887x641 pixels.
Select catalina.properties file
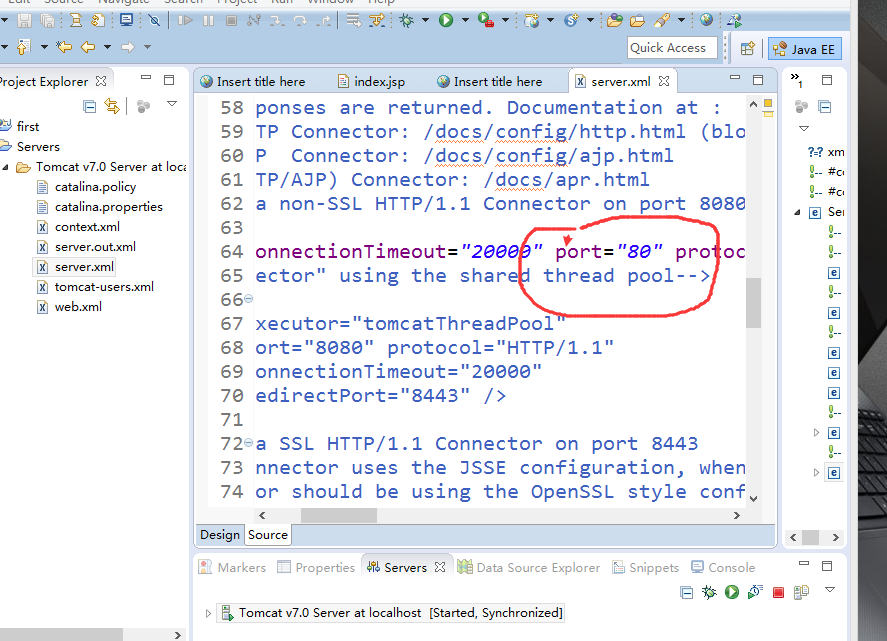pyautogui.click(x=109, y=207)
